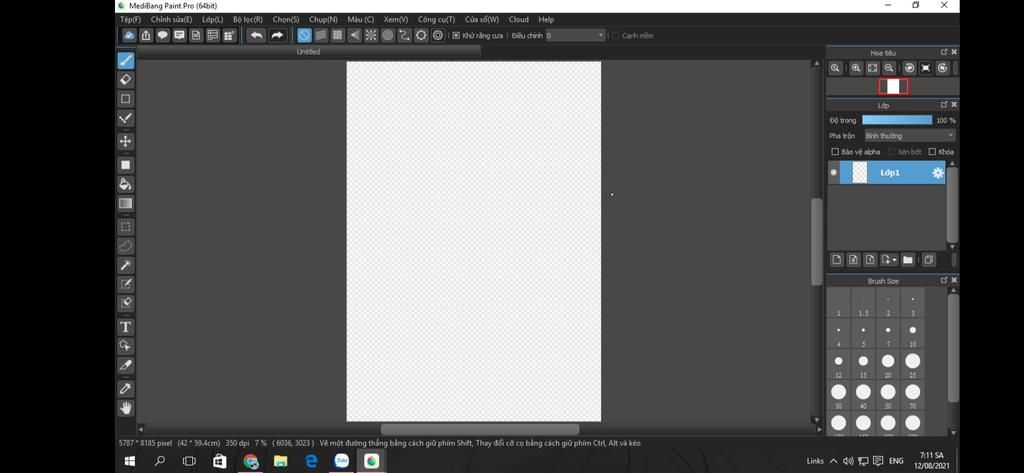Enable concentric circle snap

[x=388, y=35]
